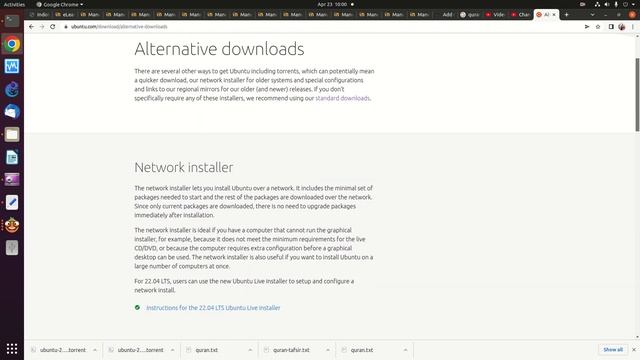Screen dimensions: 640x360
Task: Expand the tab search chevron
Action: click(592, 15)
